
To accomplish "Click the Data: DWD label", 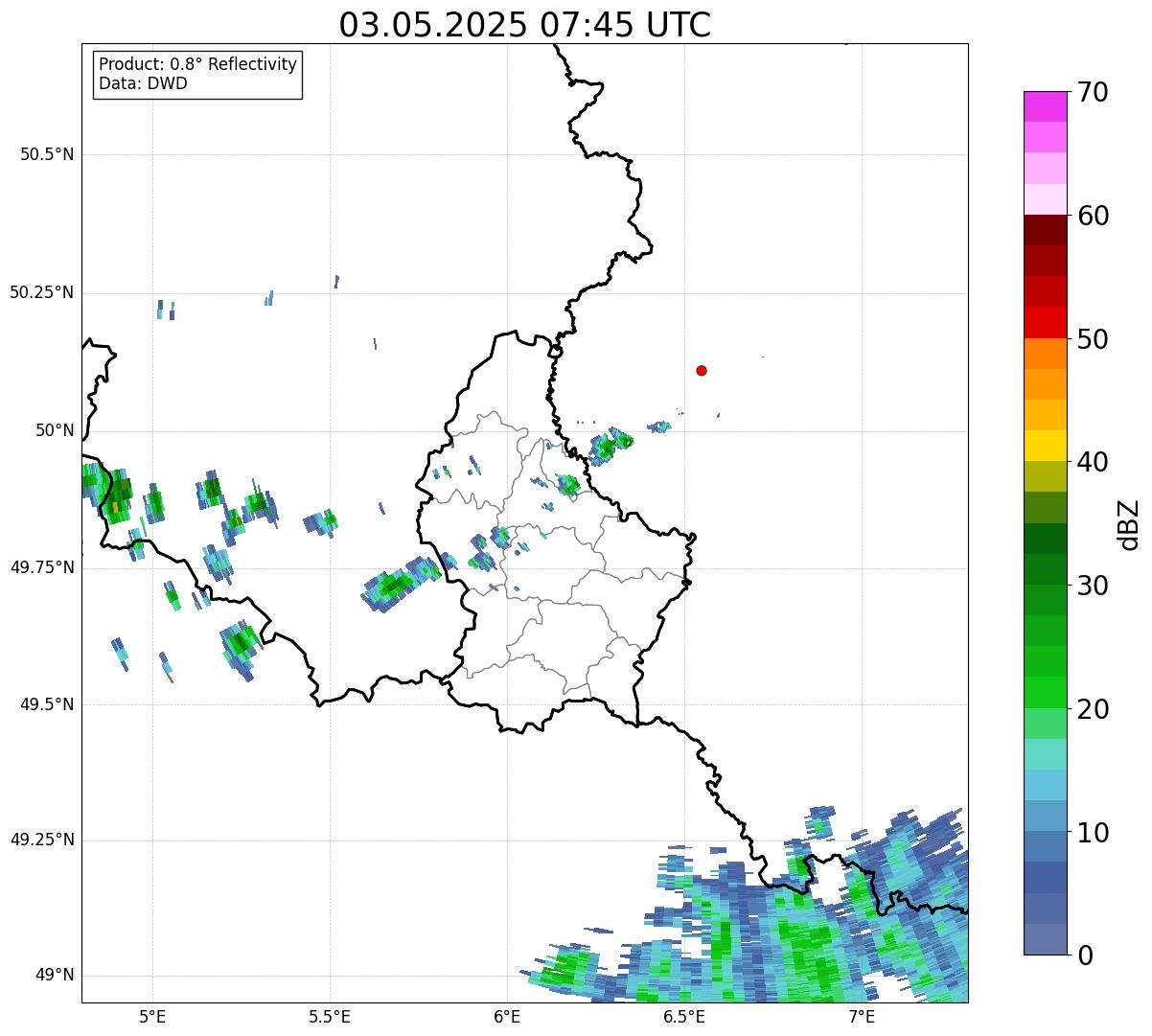I will [x=143, y=83].
